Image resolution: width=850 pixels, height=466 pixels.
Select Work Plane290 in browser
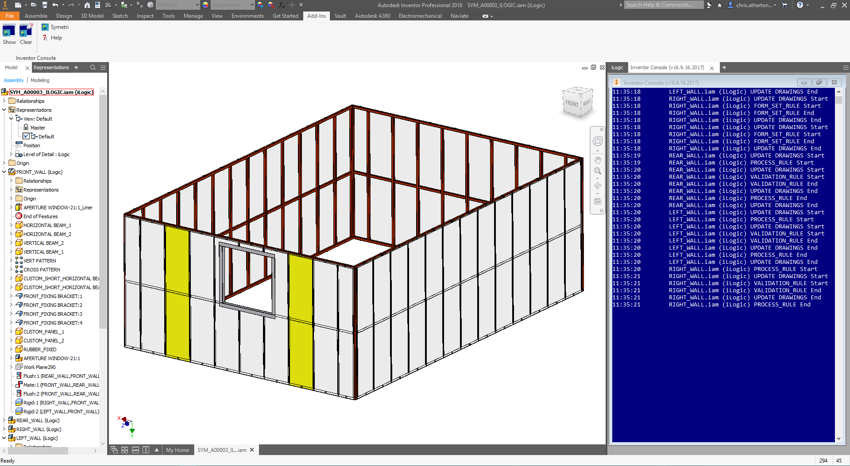pos(39,367)
